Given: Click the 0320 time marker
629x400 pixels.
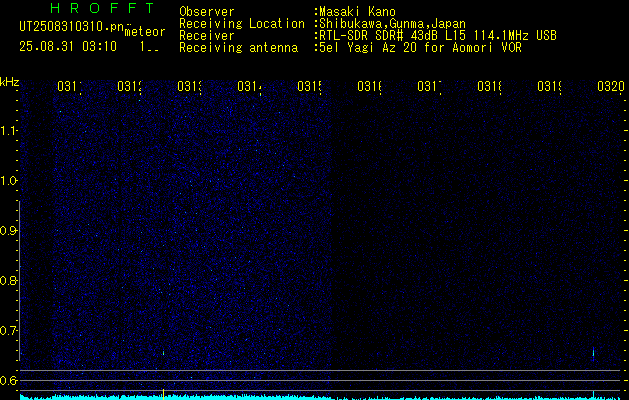Looking at the screenshot, I should (611, 86).
